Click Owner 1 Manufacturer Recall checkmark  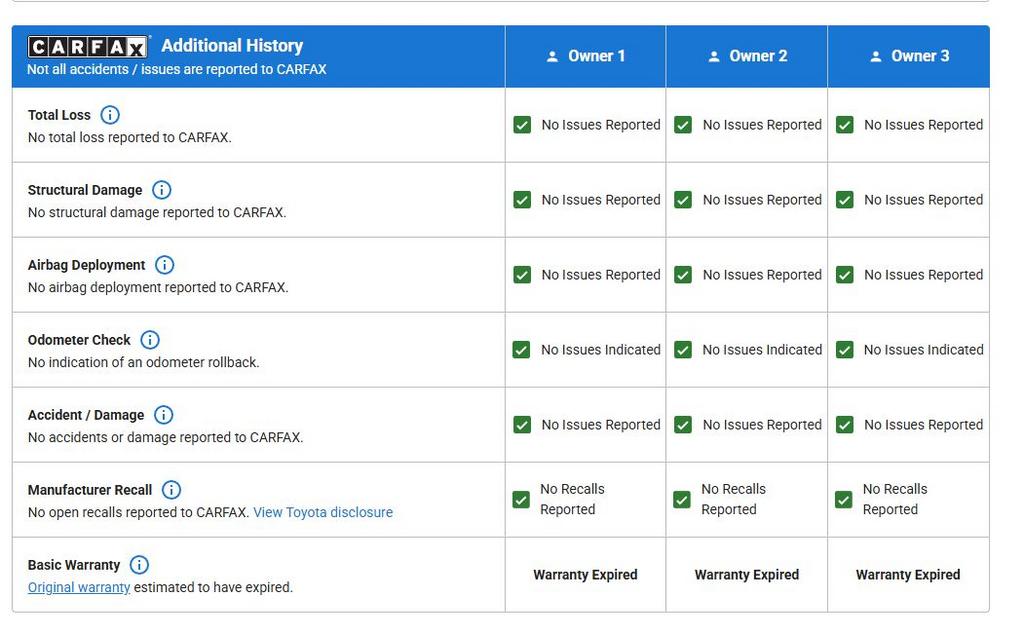(x=521, y=500)
